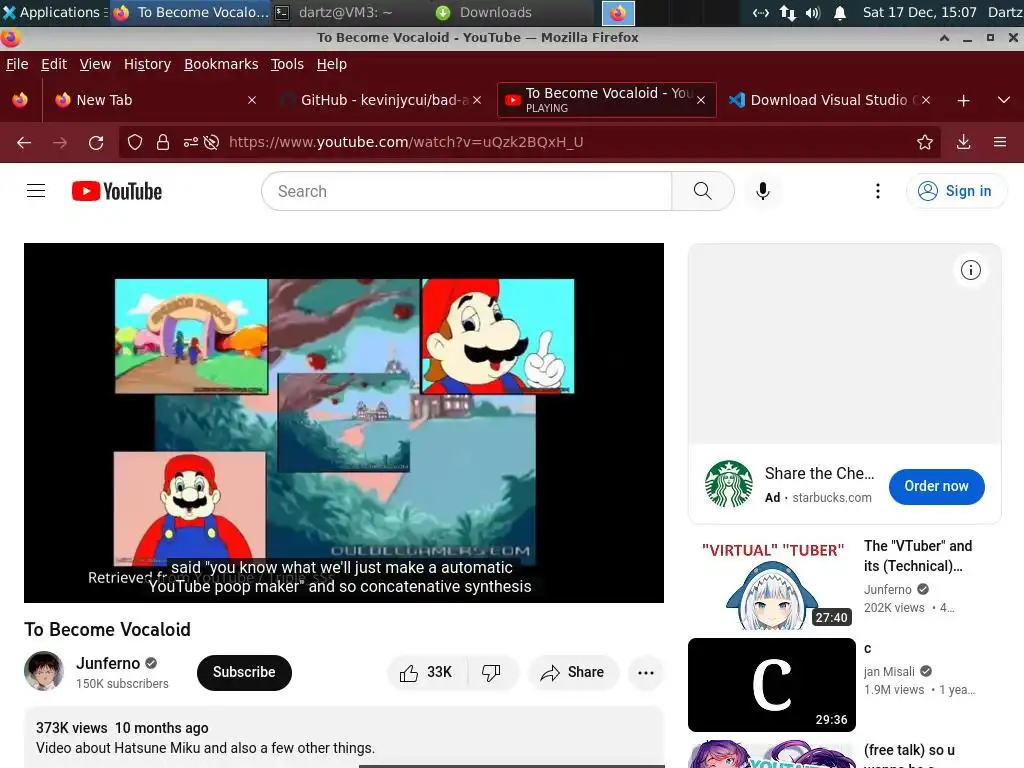Click the 150K subscribers text
The height and width of the screenshot is (768, 1024).
(x=122, y=683)
